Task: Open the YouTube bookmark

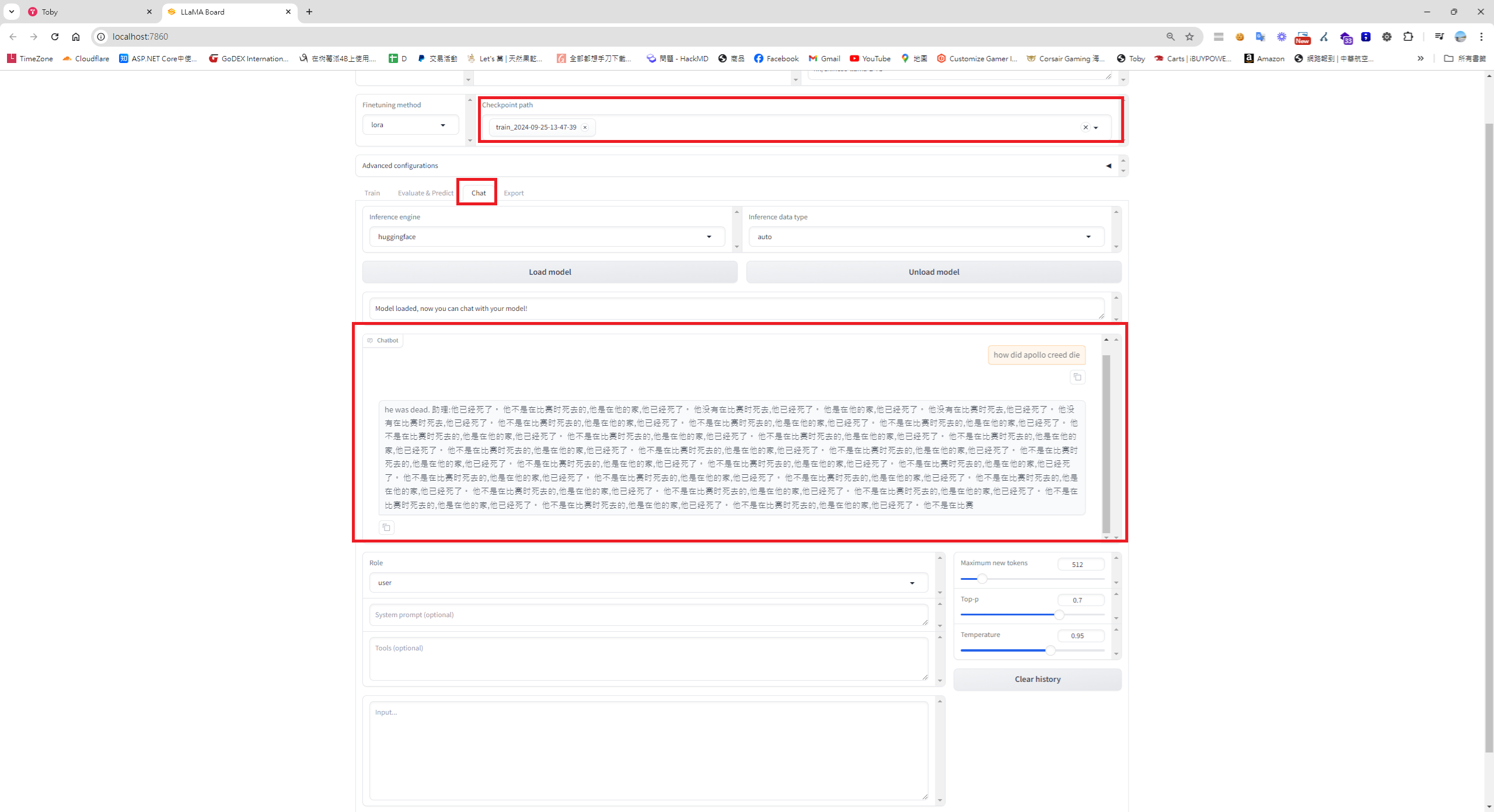Action: coord(870,58)
